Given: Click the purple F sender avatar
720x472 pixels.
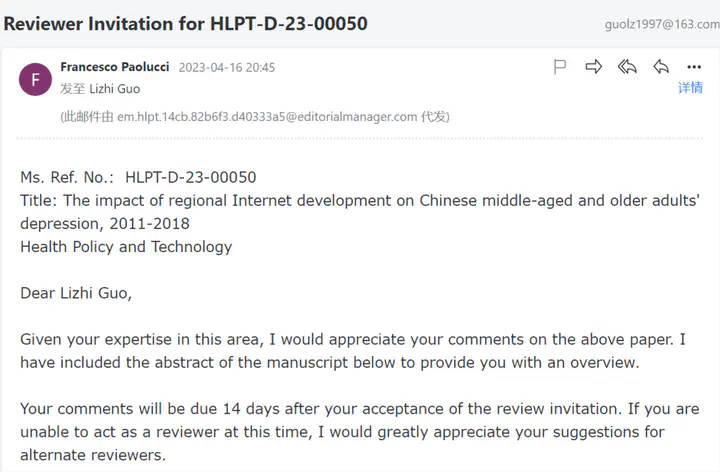Looking at the screenshot, I should click(x=36, y=79).
